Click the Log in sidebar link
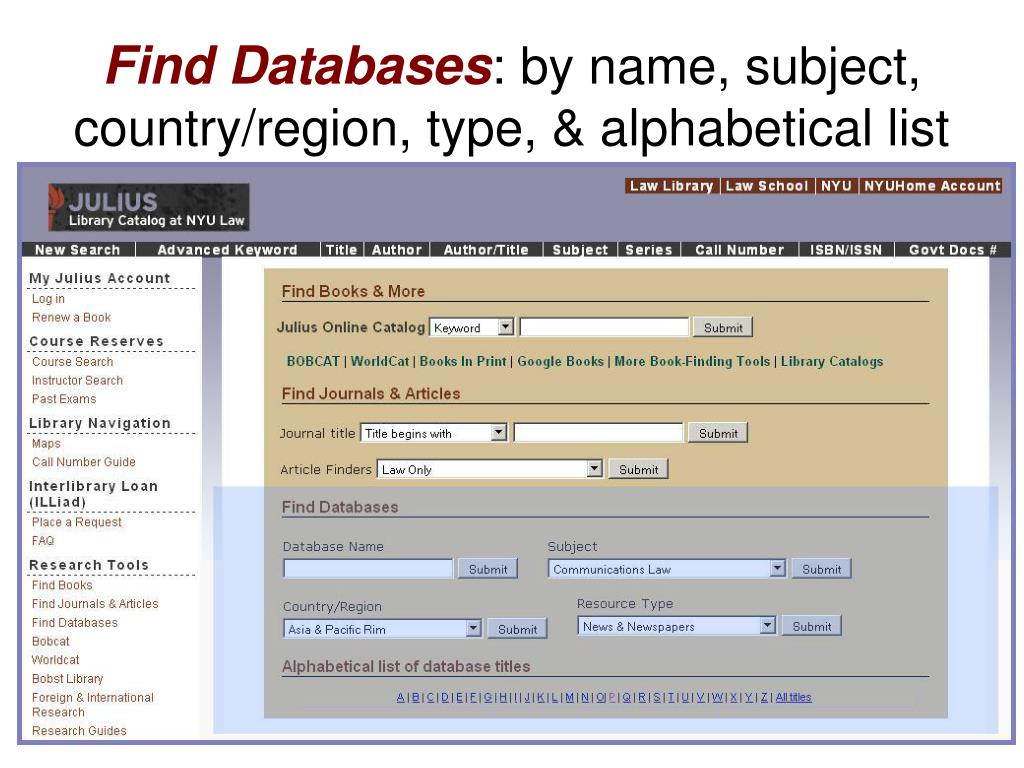 [x=48, y=298]
